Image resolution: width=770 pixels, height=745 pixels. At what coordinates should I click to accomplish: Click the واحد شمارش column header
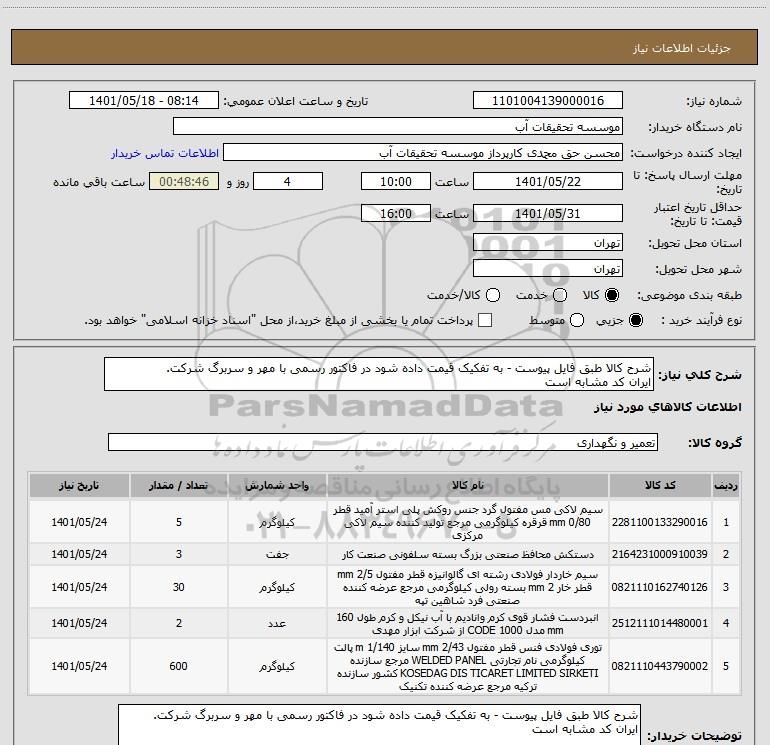click(x=277, y=485)
